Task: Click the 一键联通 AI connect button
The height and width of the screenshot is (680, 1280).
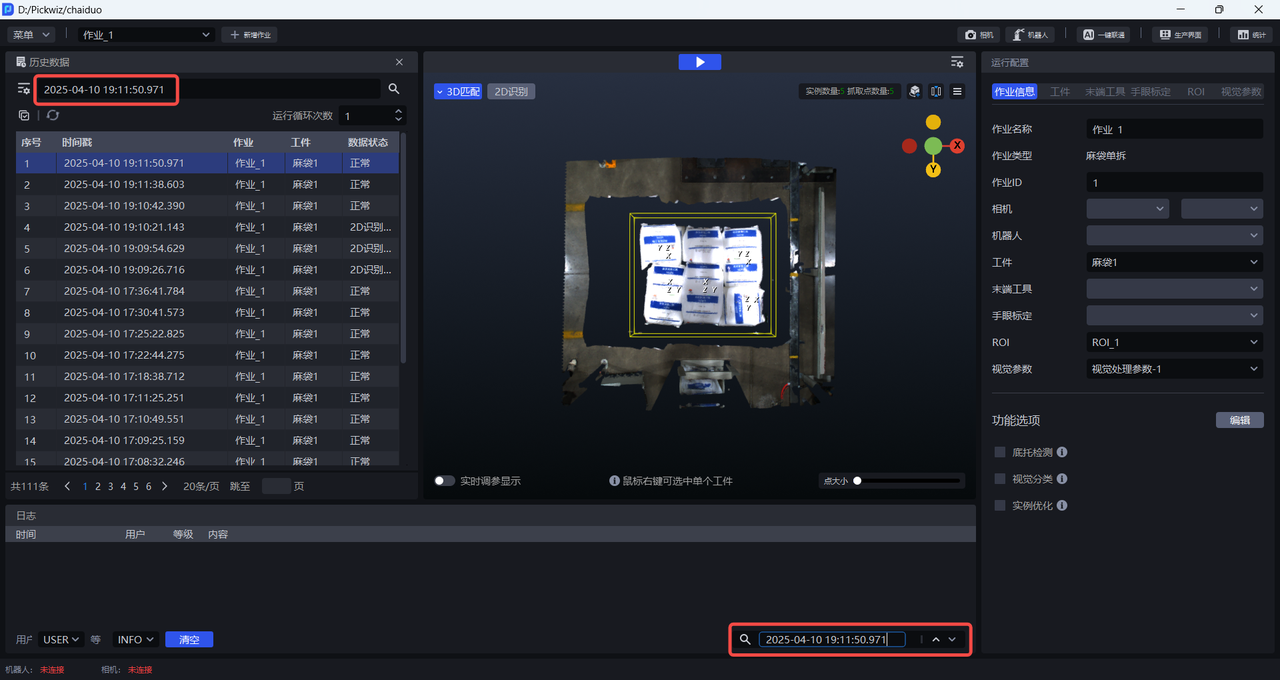Action: click(x=1104, y=34)
